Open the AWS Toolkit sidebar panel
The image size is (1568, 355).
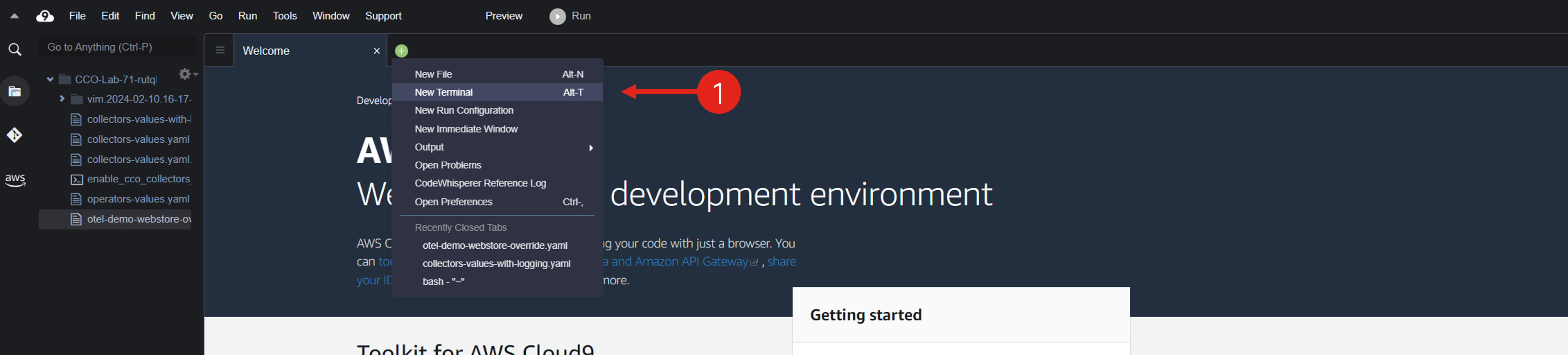(15, 179)
